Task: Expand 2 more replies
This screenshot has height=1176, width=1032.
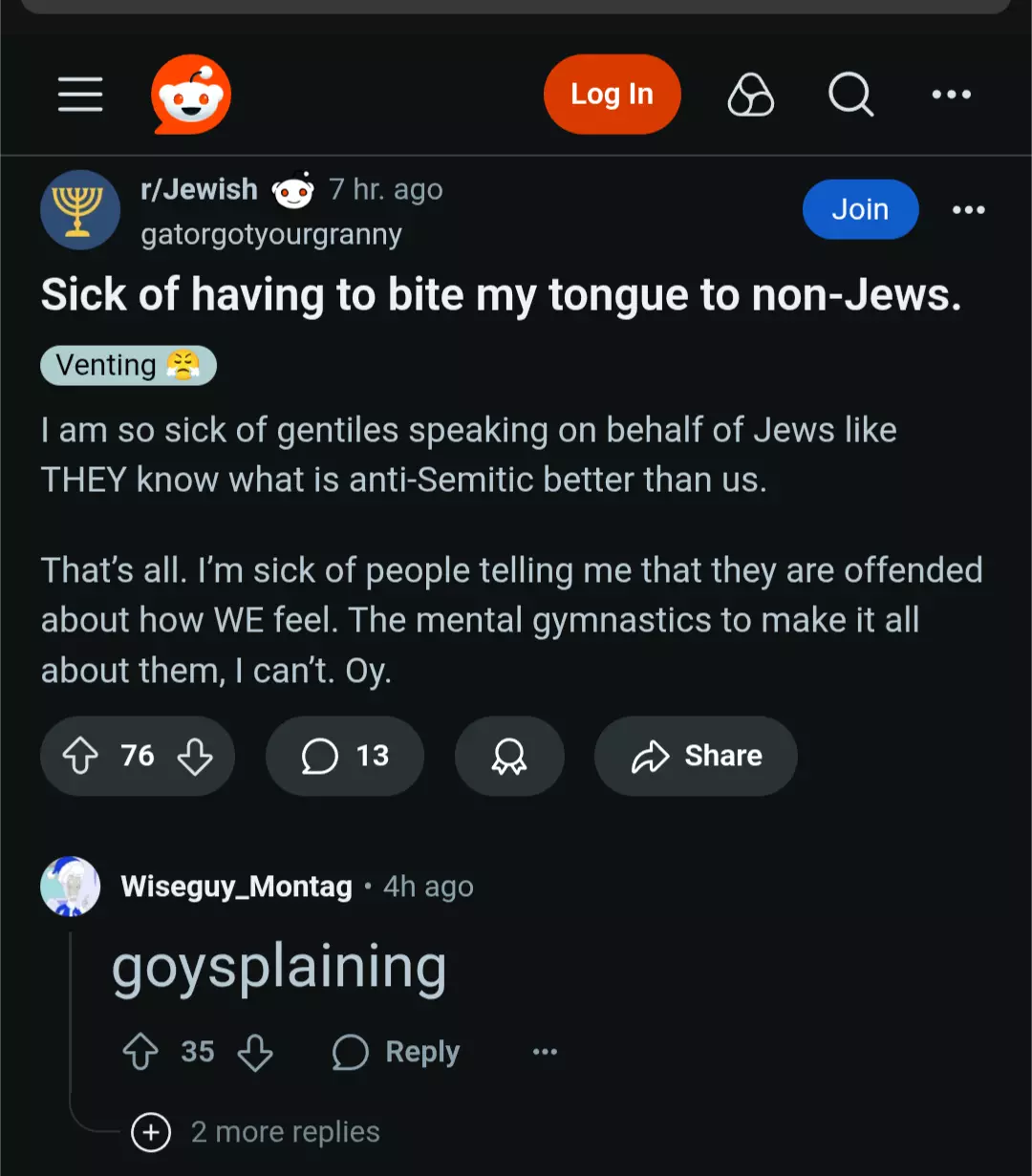Action: click(x=256, y=1132)
